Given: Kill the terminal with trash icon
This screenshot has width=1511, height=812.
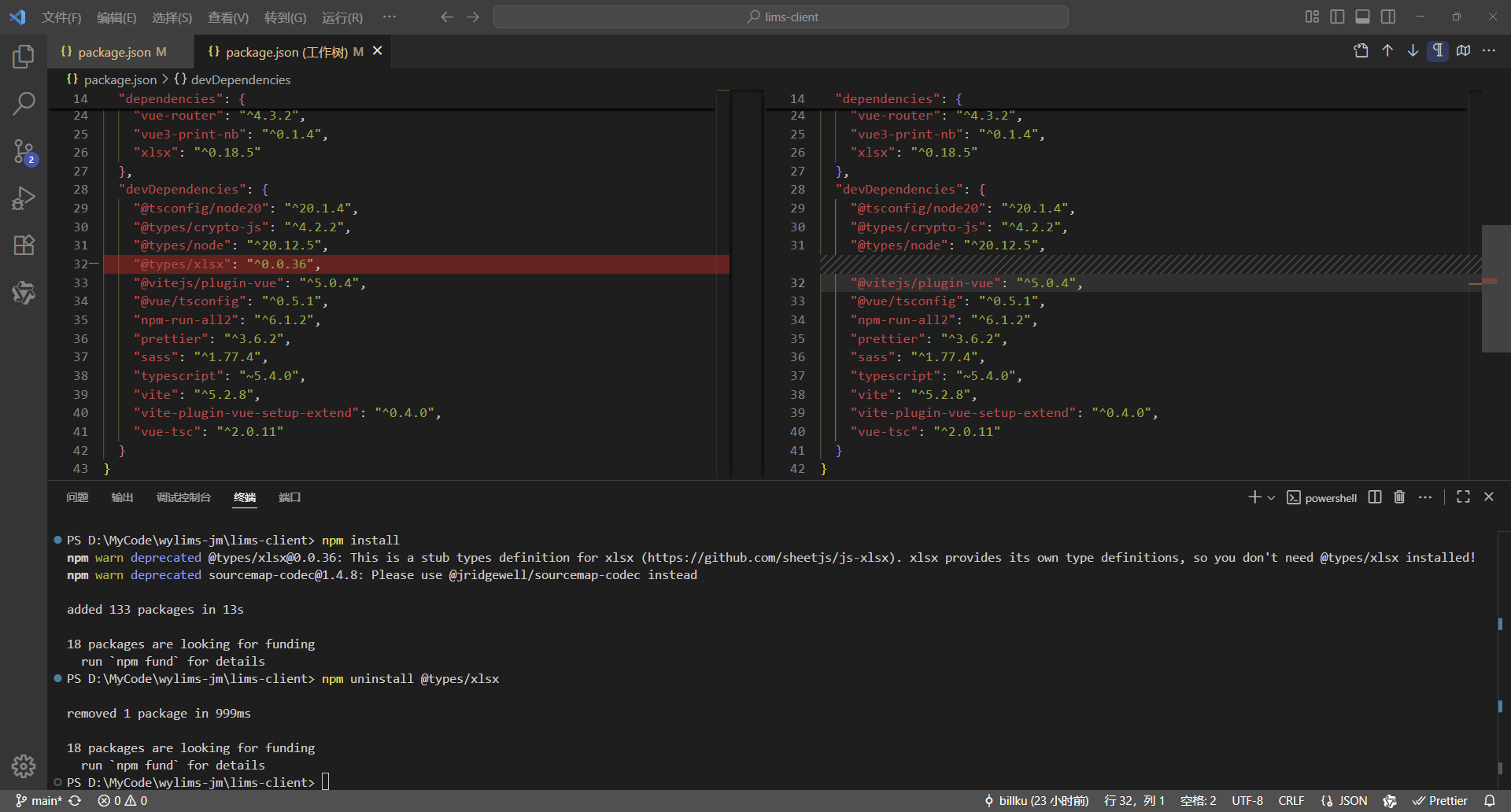Looking at the screenshot, I should tap(1399, 496).
